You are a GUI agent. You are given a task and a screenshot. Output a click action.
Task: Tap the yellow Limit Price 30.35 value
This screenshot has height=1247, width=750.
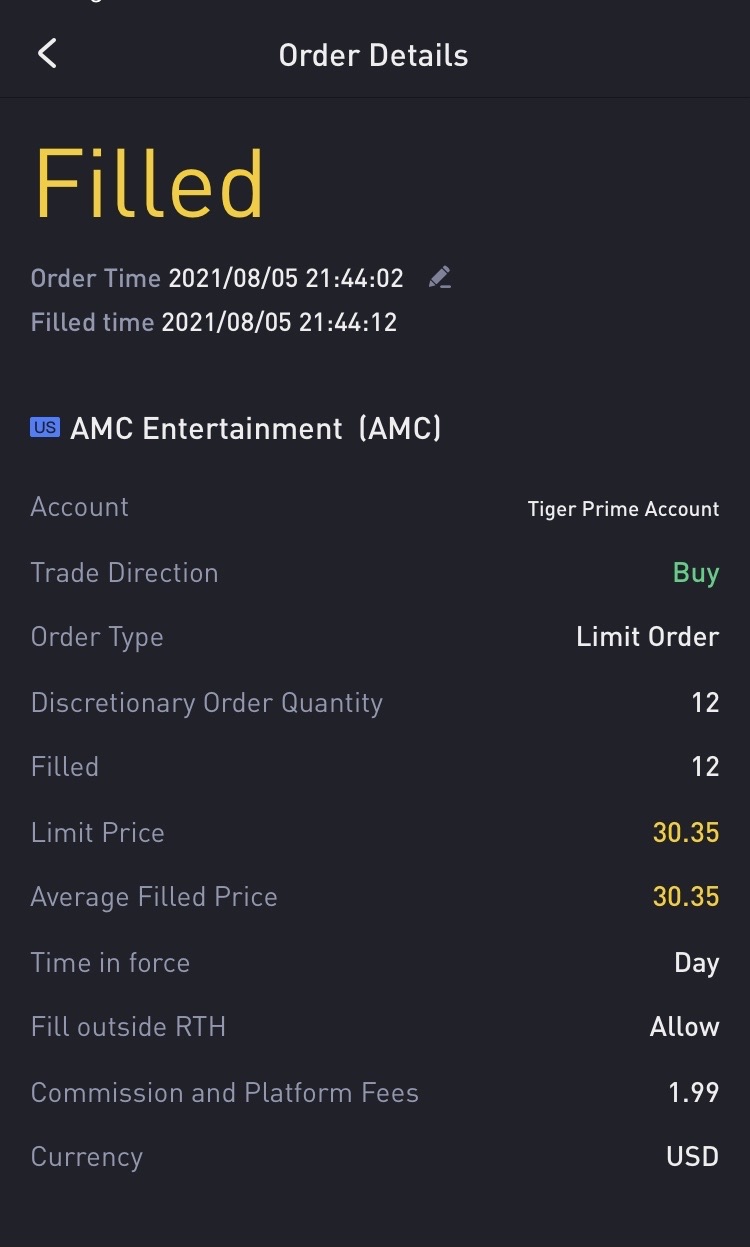pos(685,832)
